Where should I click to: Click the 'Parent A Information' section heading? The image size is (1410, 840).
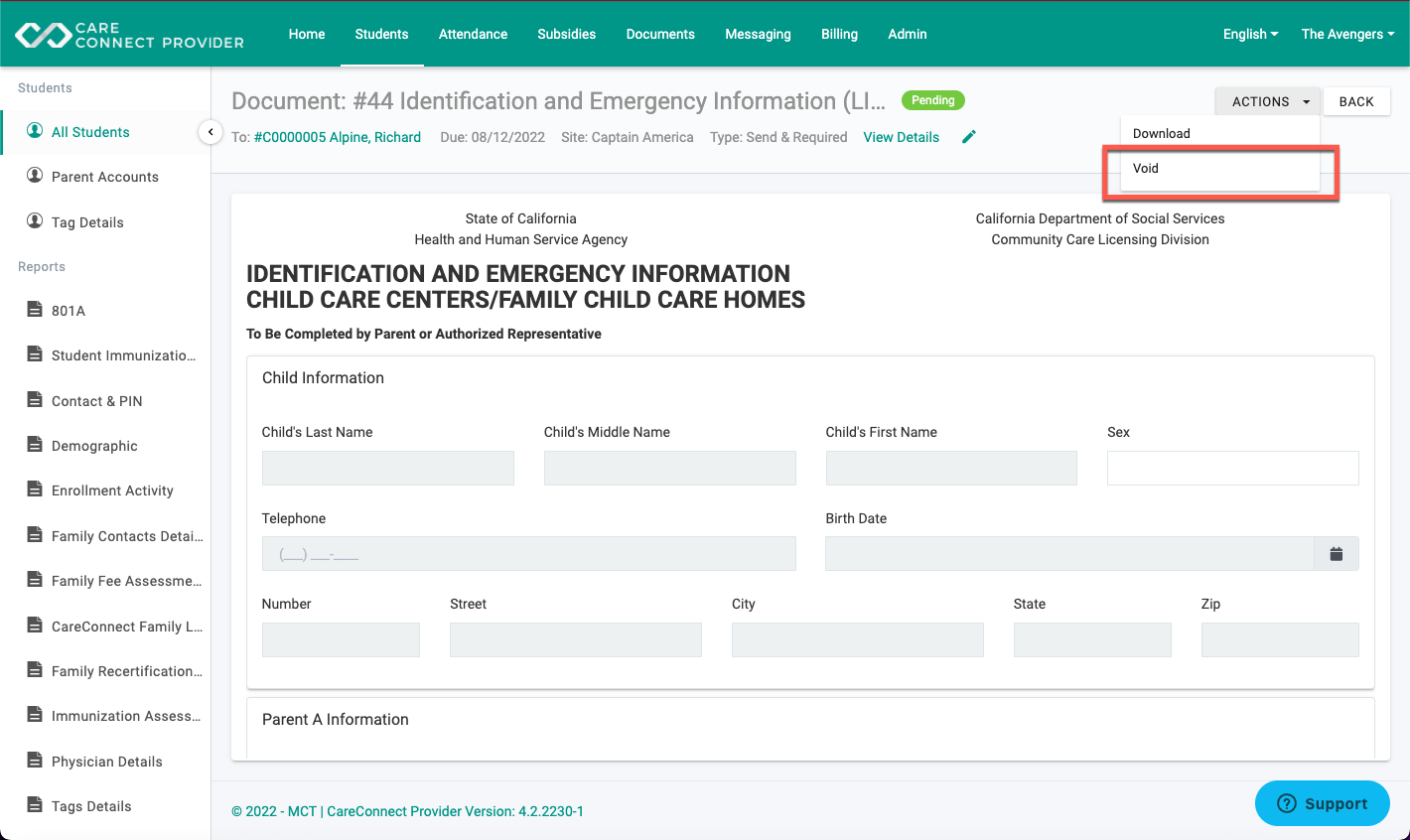pos(336,719)
